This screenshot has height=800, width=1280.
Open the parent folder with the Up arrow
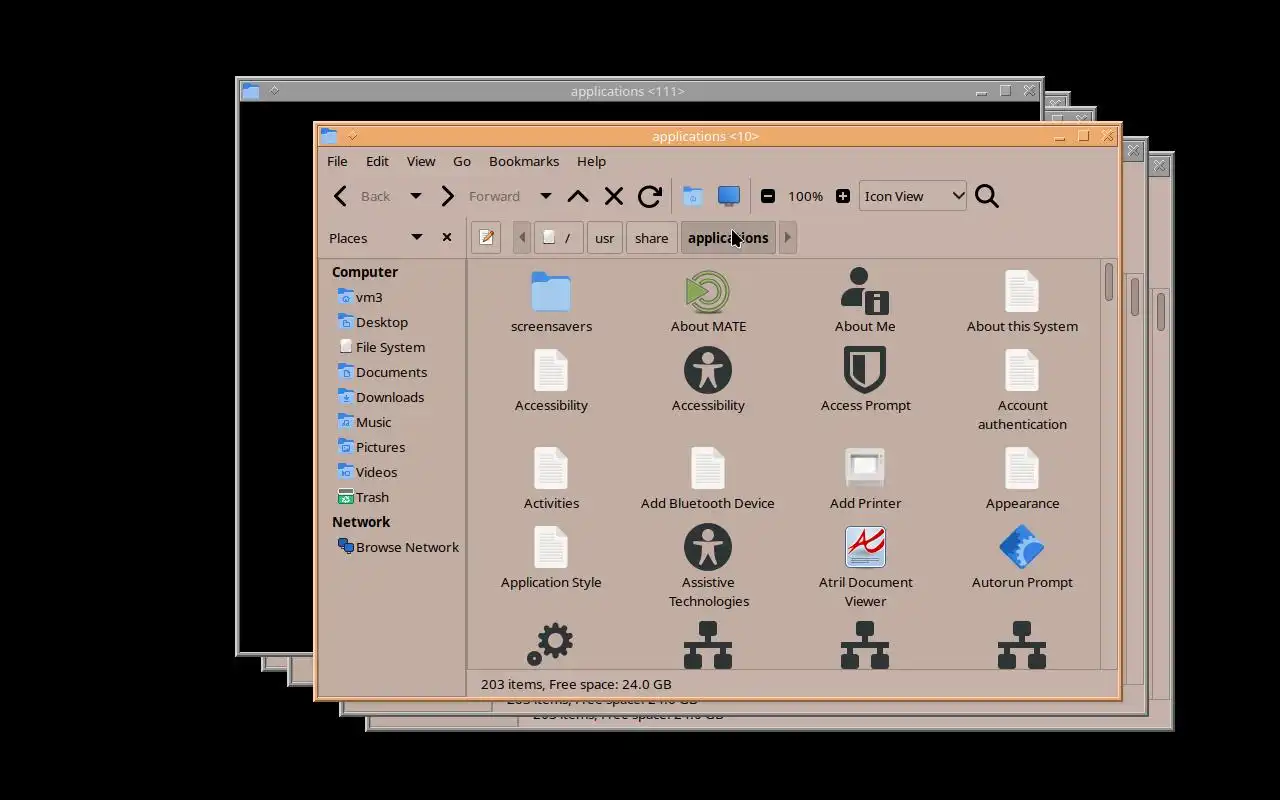[x=578, y=196]
